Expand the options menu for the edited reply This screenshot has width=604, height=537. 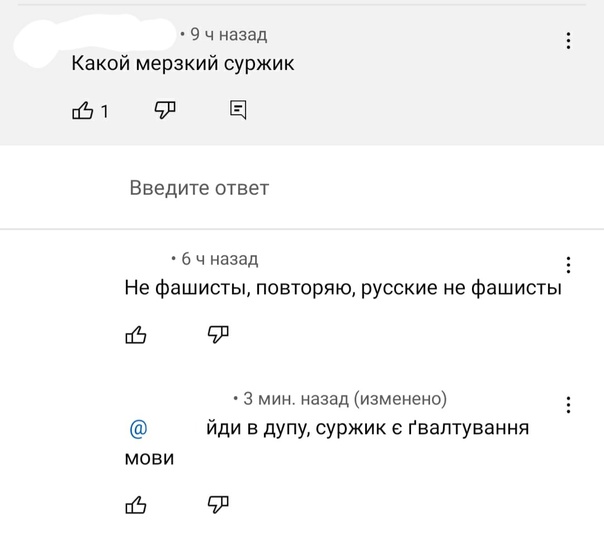[569, 405]
